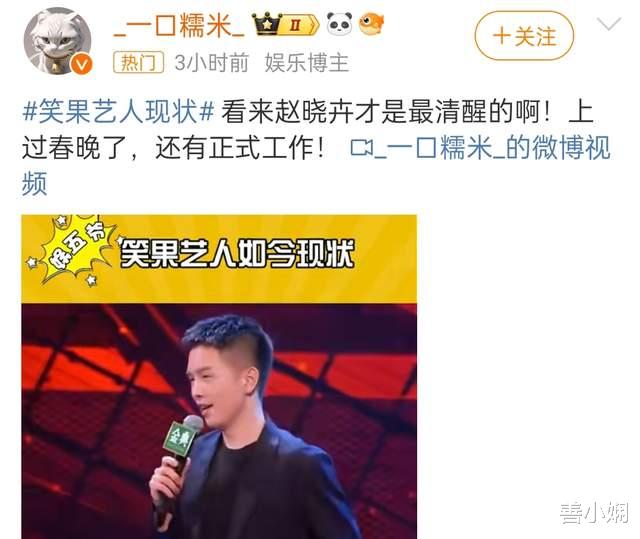Screen dimensions: 640x539
Task: Click the green microphone logo in video
Action: click(x=178, y=437)
